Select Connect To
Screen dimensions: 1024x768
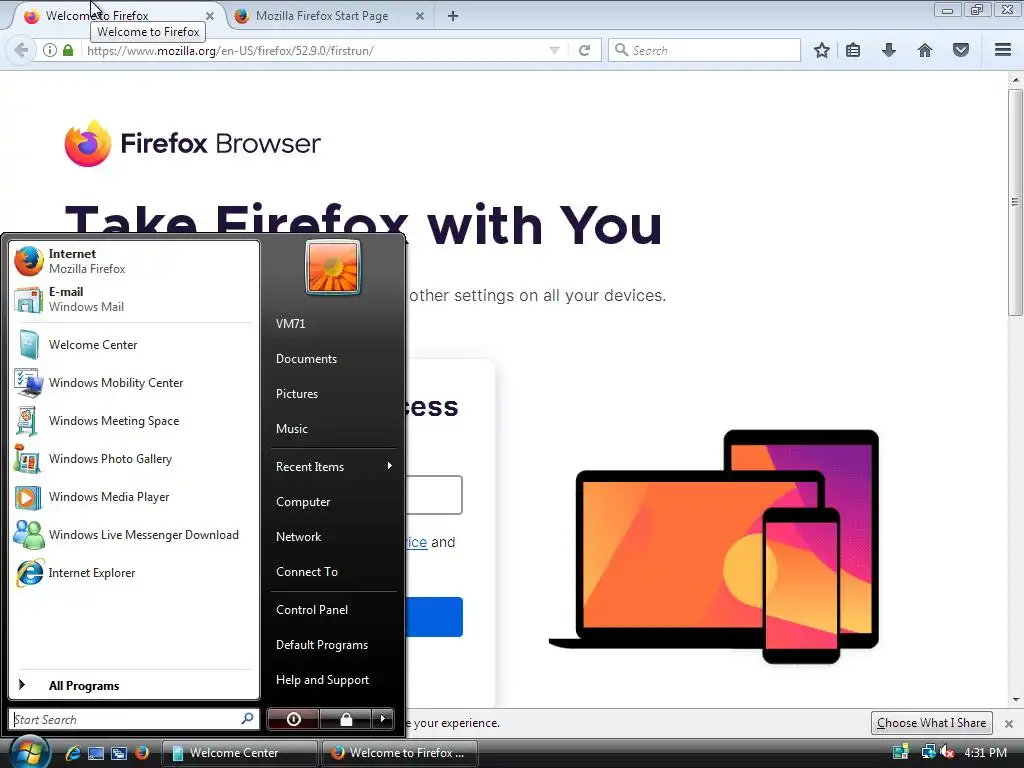pos(306,571)
